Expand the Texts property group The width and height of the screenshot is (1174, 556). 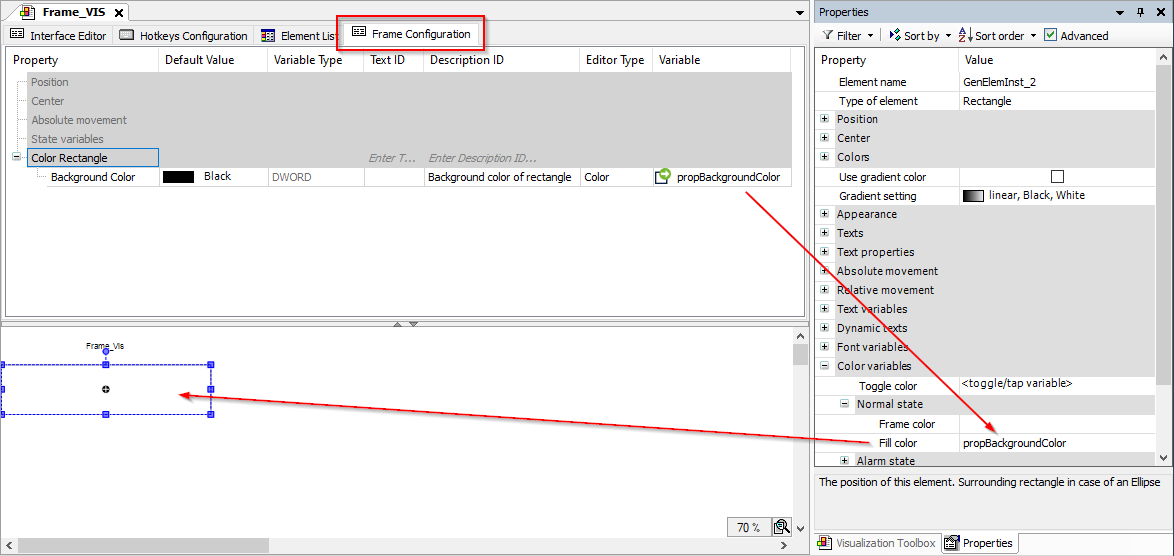pyautogui.click(x=825, y=233)
